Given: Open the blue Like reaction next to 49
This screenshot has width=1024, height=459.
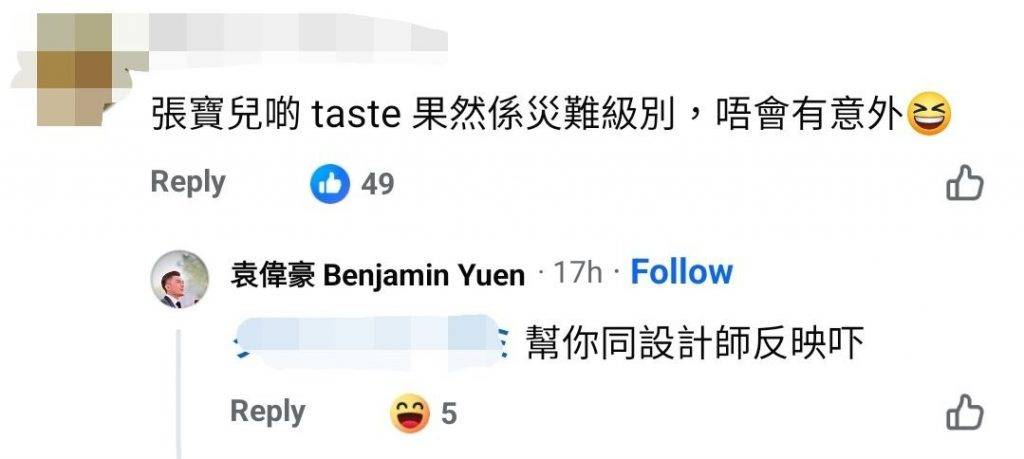Looking at the screenshot, I should tap(330, 183).
